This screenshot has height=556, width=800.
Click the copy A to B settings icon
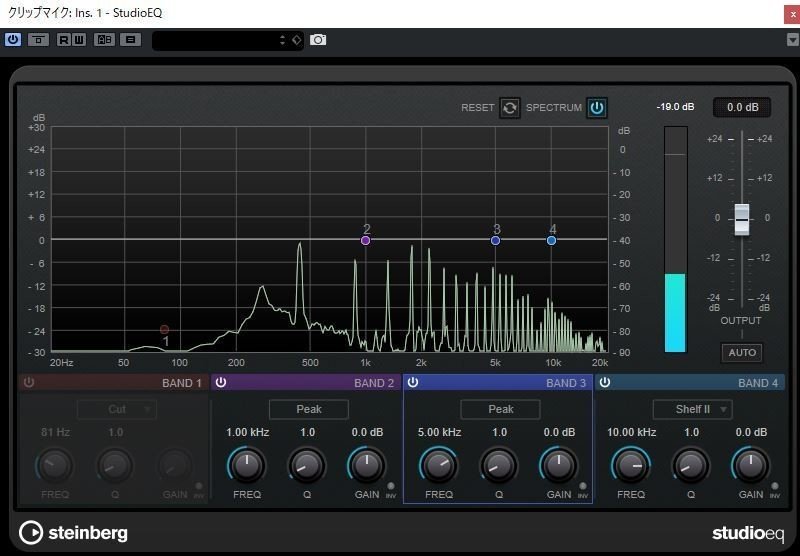coord(131,39)
